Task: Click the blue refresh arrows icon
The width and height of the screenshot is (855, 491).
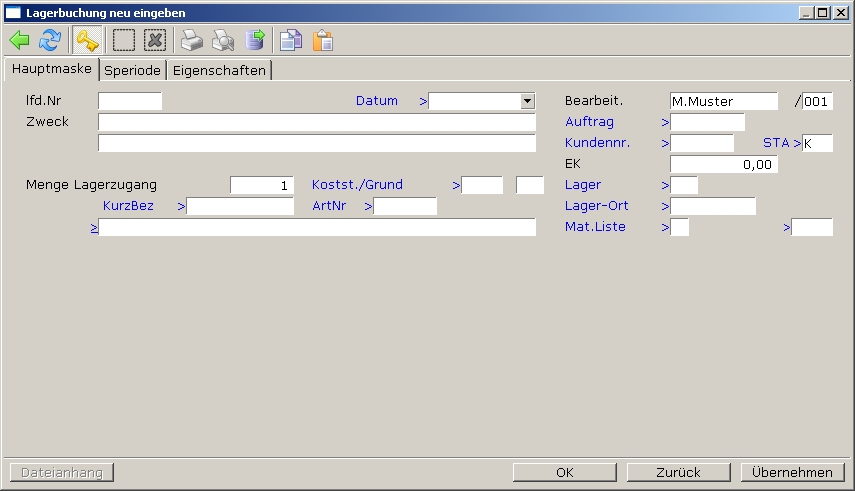Action: pos(50,40)
